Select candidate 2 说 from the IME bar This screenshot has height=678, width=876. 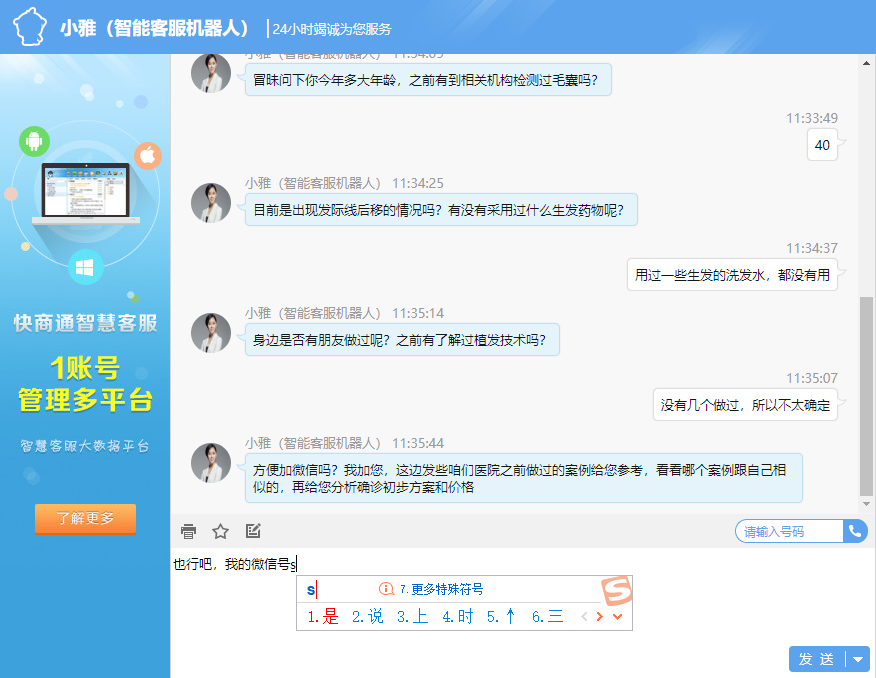click(369, 614)
